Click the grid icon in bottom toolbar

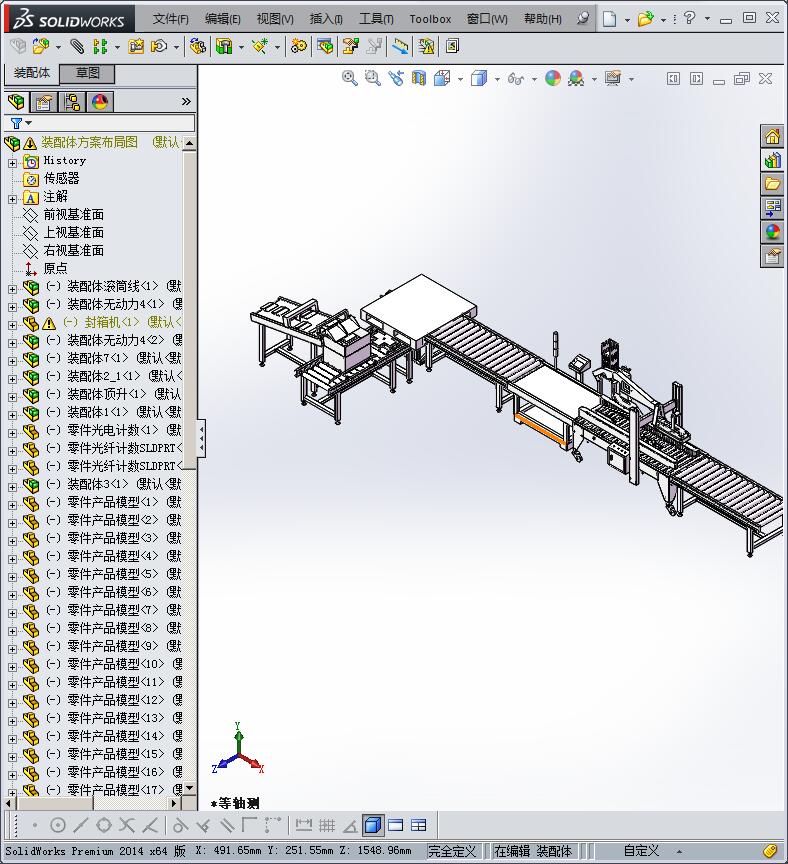(327, 825)
